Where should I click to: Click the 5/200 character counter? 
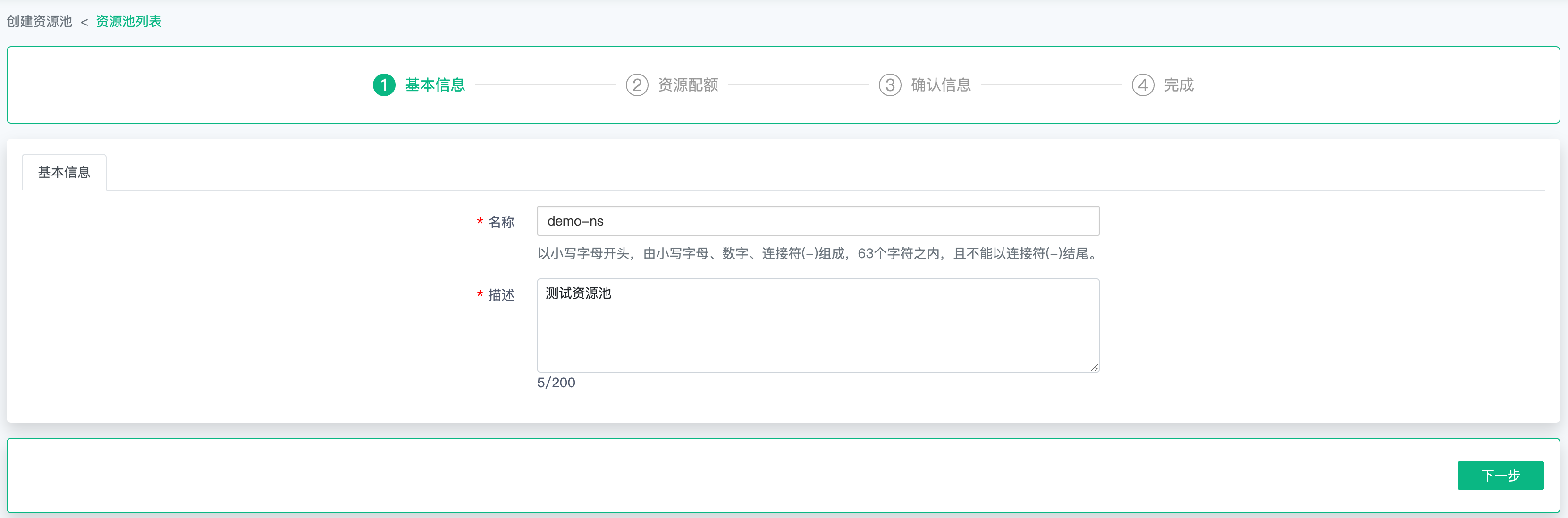point(556,382)
